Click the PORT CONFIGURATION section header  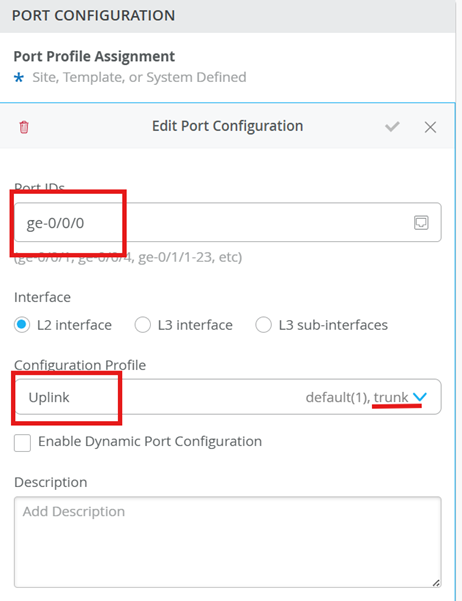coord(228,16)
